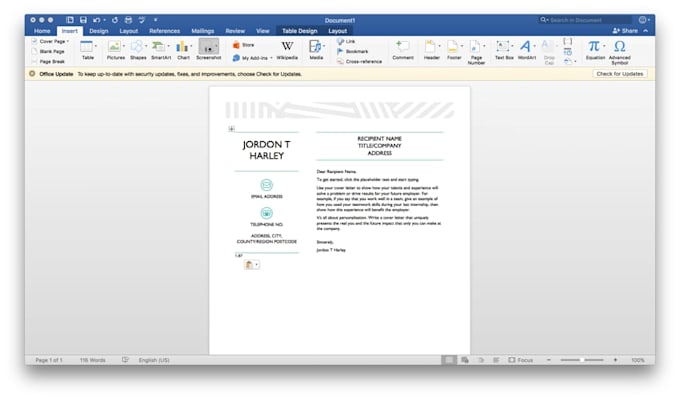Open the Mailings tab
The image size is (680, 400).
point(203,31)
